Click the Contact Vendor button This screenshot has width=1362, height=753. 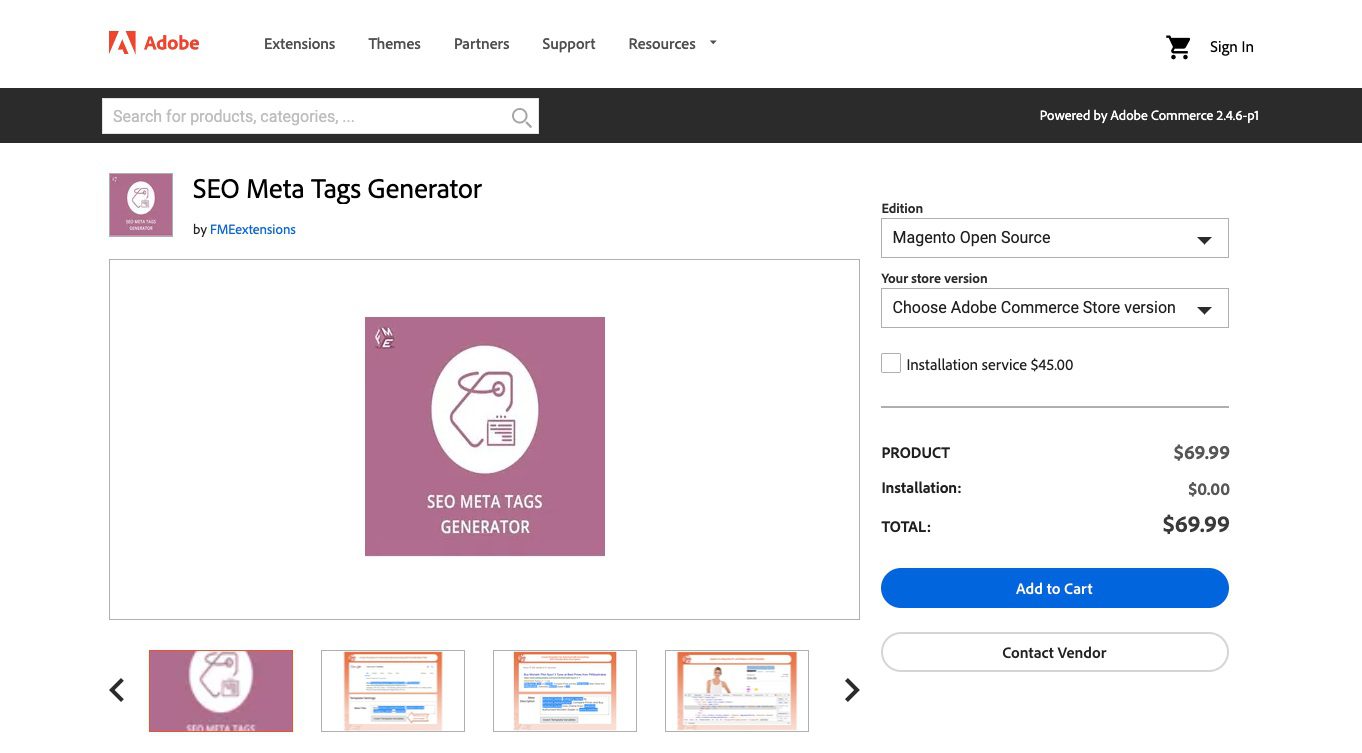point(1054,652)
